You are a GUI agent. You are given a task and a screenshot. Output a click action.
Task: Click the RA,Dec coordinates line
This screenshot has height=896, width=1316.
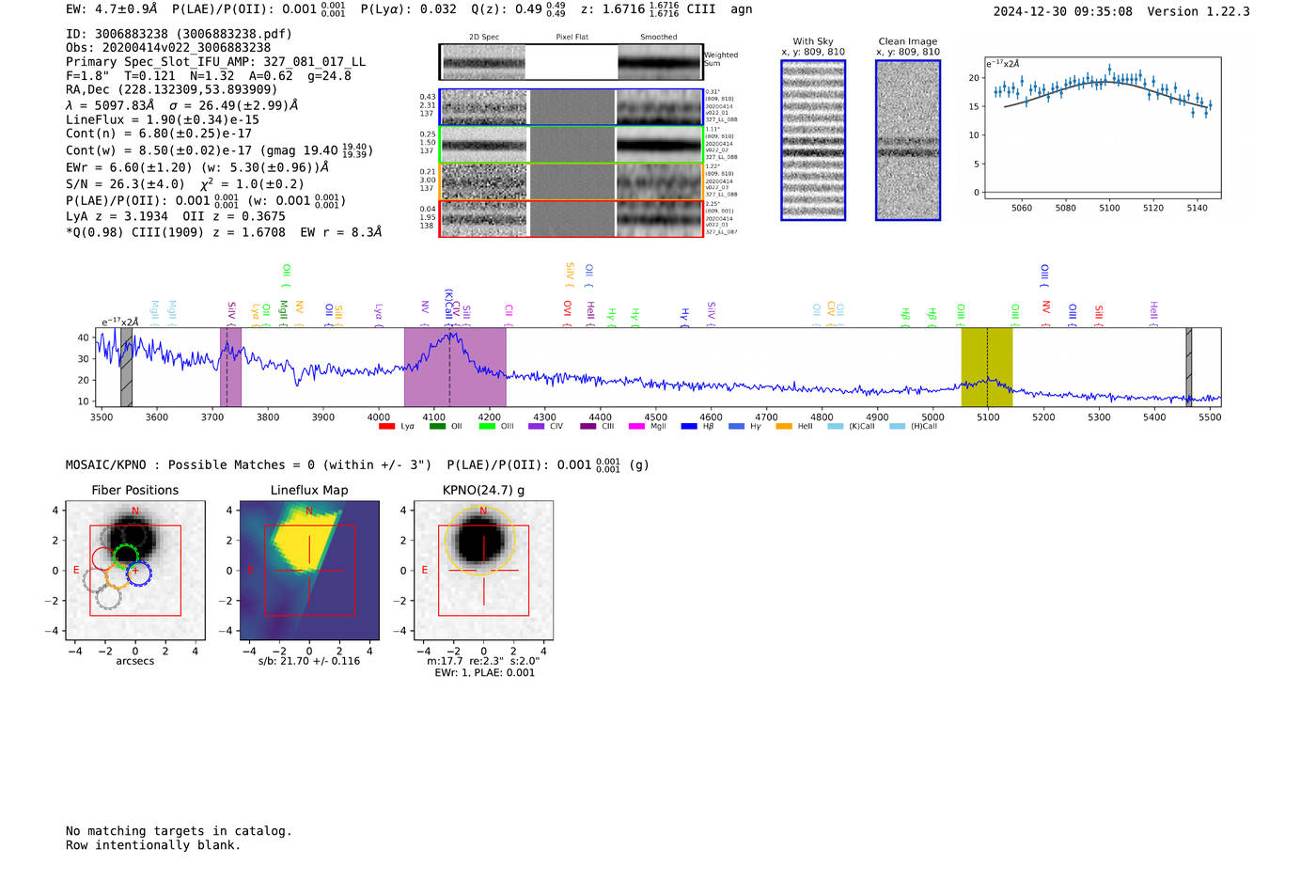[x=172, y=89]
